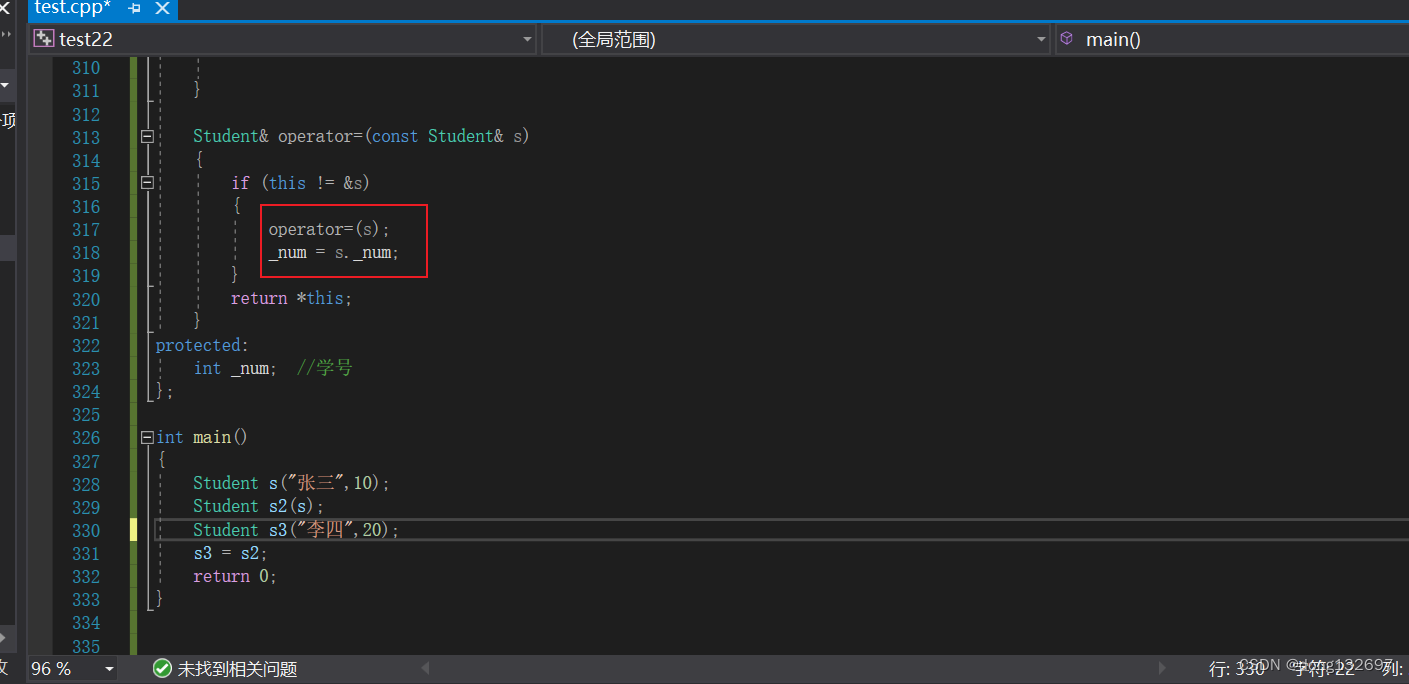Click the main() cube icon
The image size is (1409, 684).
[x=1067, y=39]
